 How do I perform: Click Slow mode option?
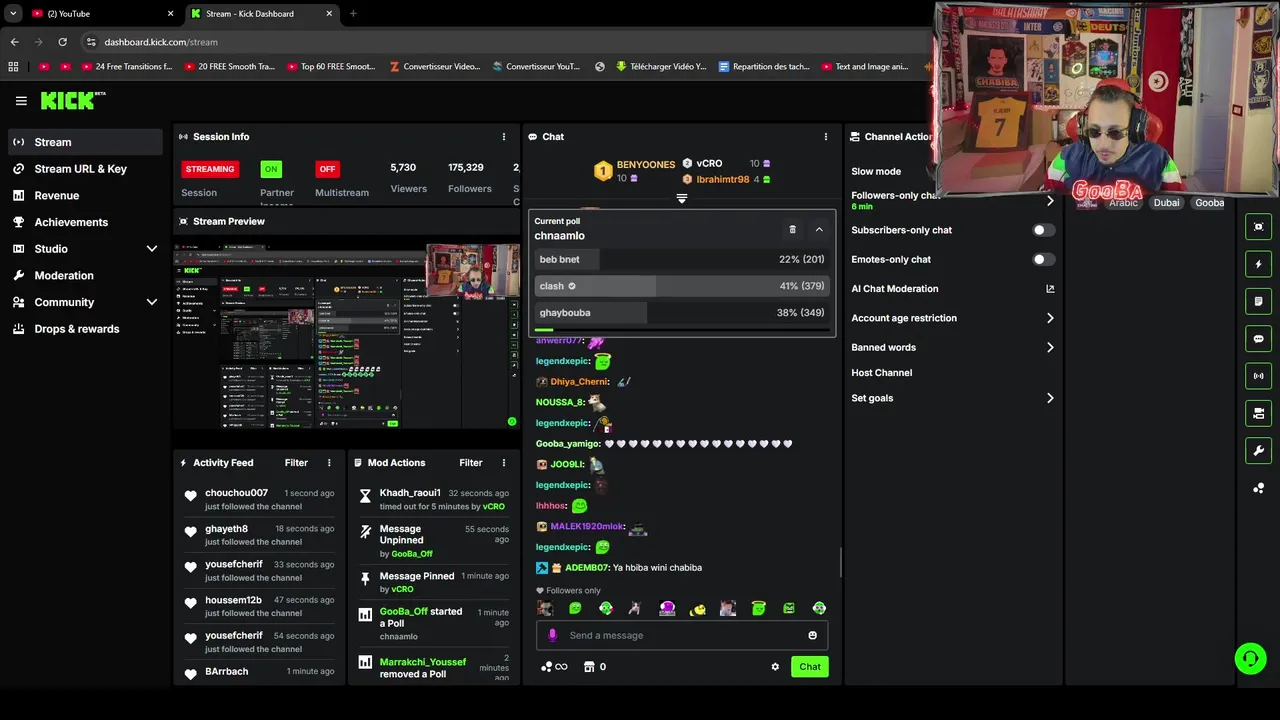point(876,172)
